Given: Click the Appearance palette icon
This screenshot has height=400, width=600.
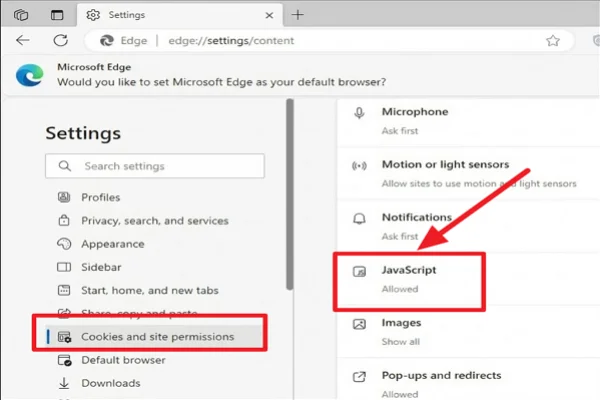Looking at the screenshot, I should 64,244.
